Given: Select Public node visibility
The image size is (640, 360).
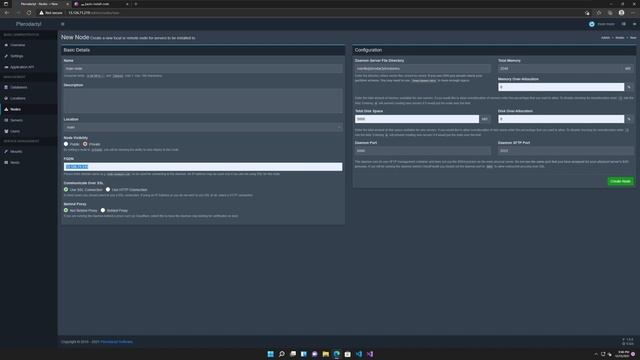Looking at the screenshot, I should (x=66, y=144).
